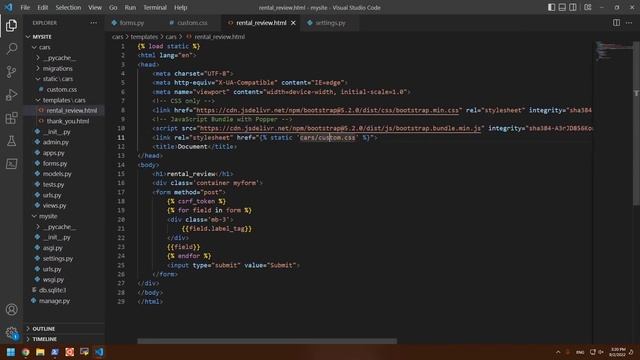Viewport: 640px width, 360px height.
Task: Toggle the panel layout icon
Action: click(562, 7)
